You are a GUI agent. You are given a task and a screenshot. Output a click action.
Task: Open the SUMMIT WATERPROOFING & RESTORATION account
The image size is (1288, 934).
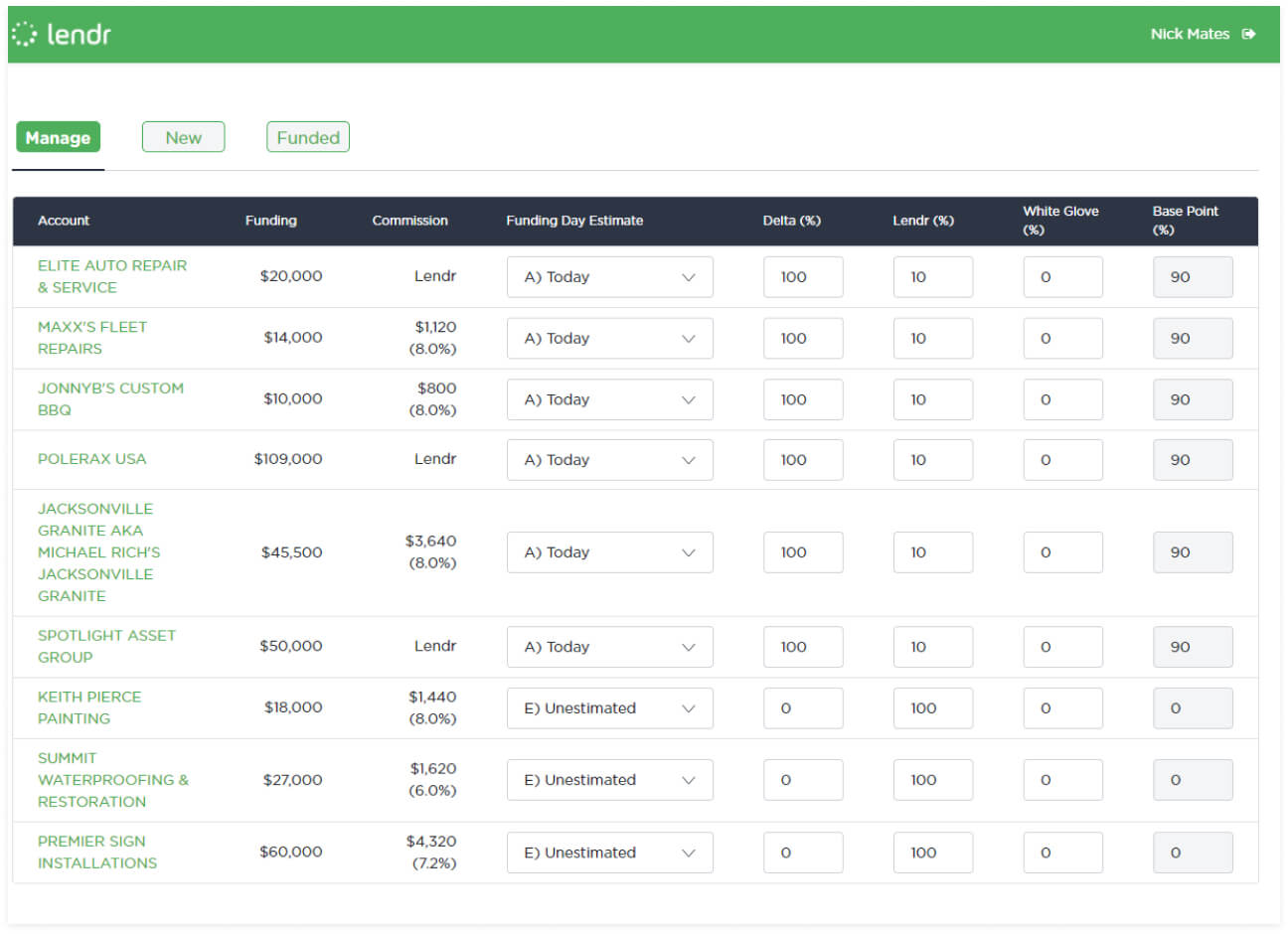(112, 779)
